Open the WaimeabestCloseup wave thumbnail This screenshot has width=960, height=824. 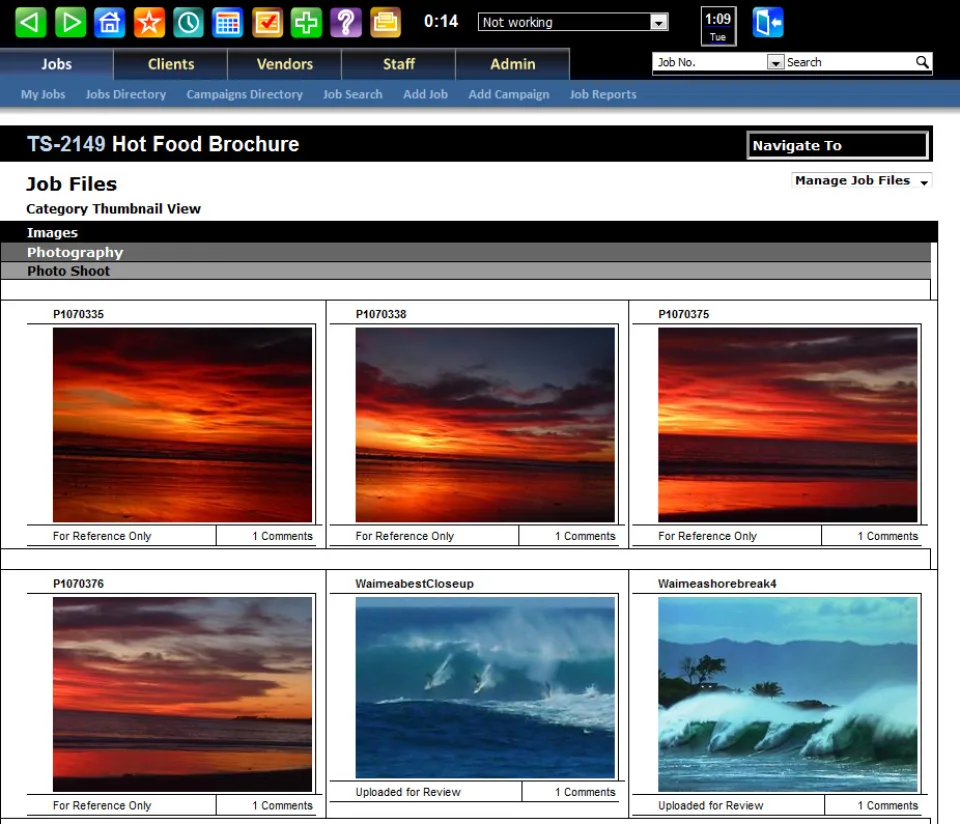coord(485,687)
